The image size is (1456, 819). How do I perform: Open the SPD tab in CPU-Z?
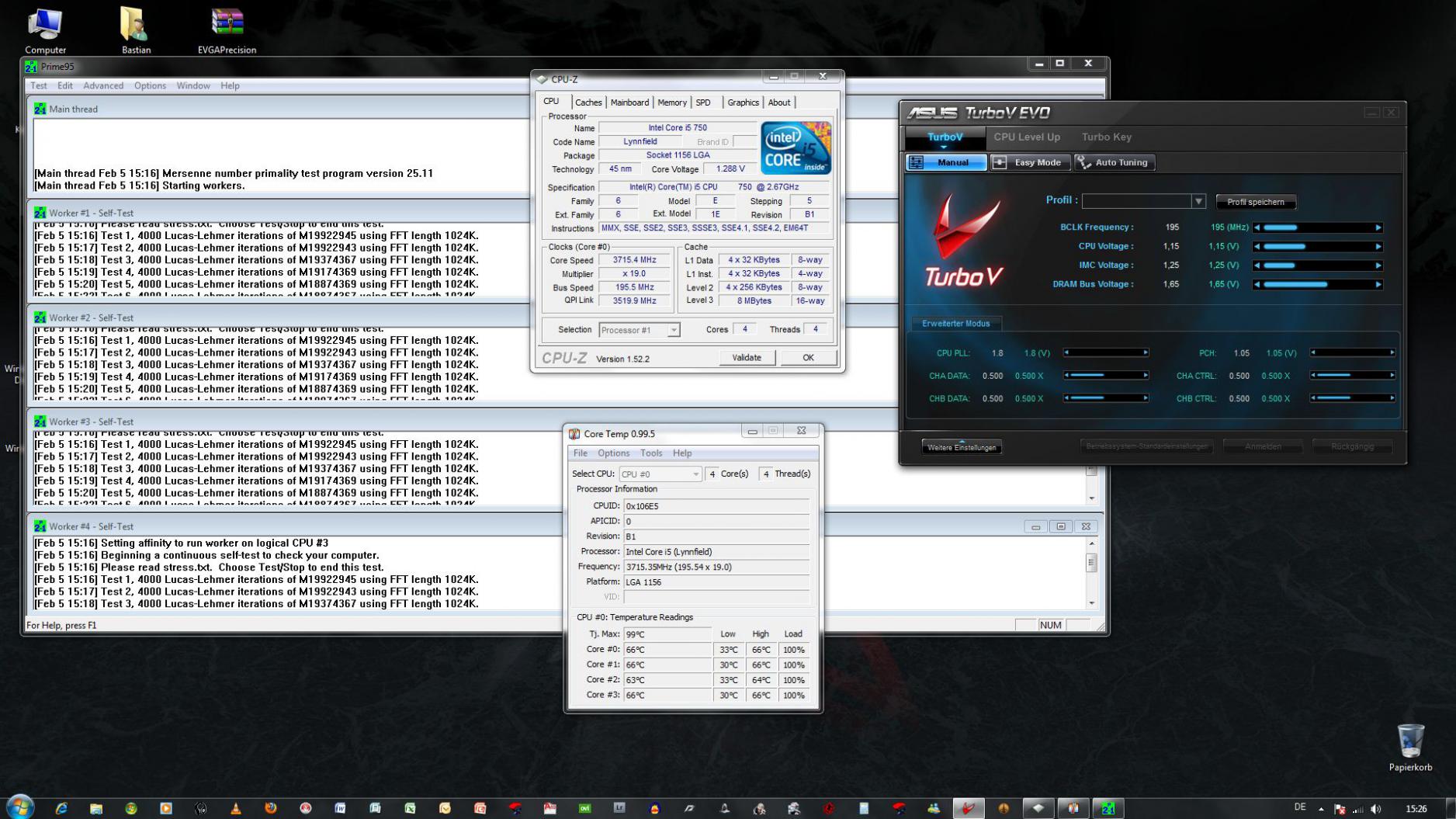click(x=703, y=102)
